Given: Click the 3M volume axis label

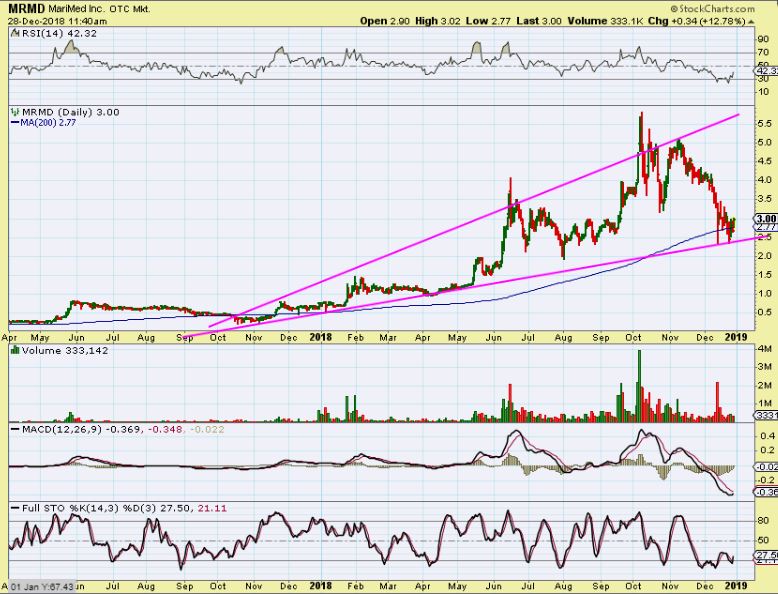Looking at the screenshot, I should point(765,367).
